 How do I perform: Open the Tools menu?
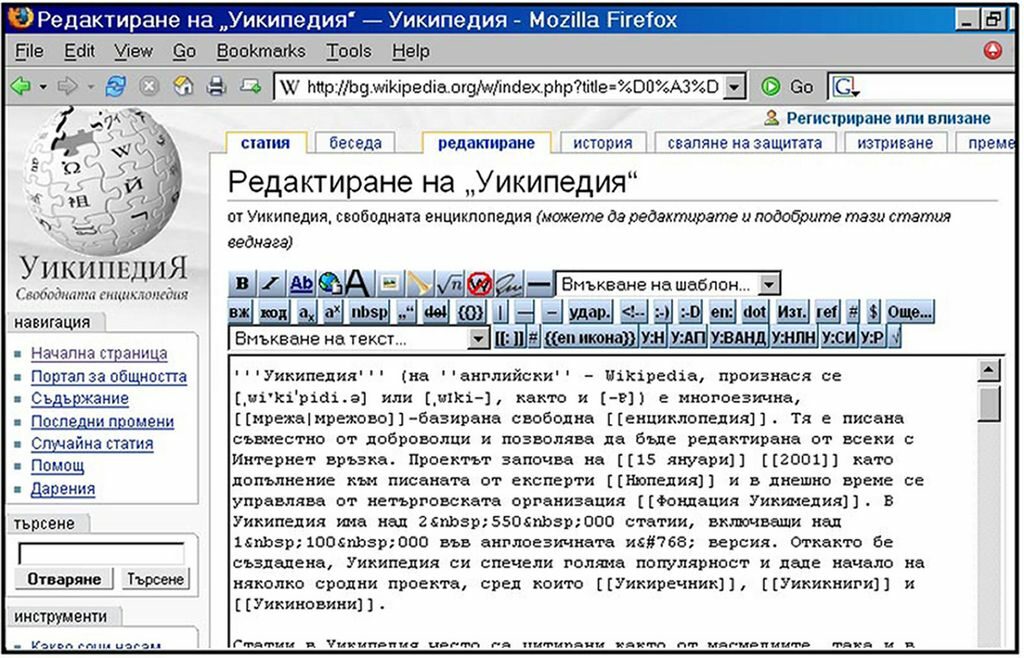coord(349,51)
